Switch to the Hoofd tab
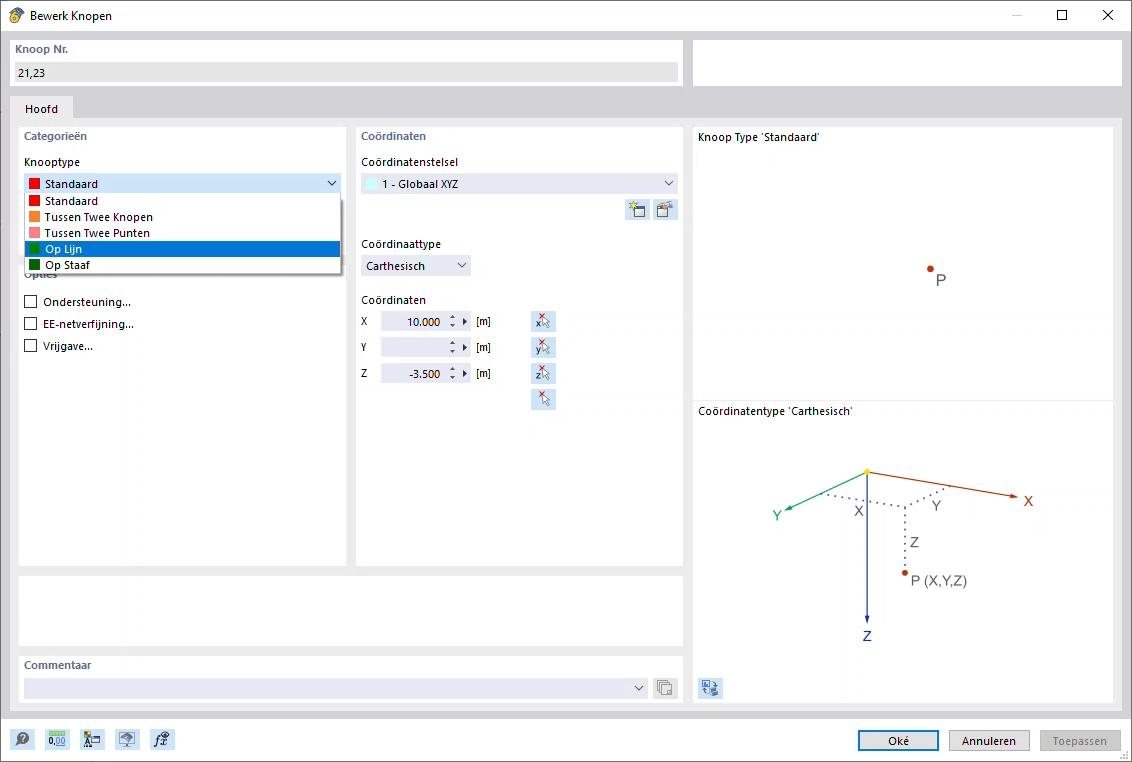The width and height of the screenshot is (1132, 762). 41,108
